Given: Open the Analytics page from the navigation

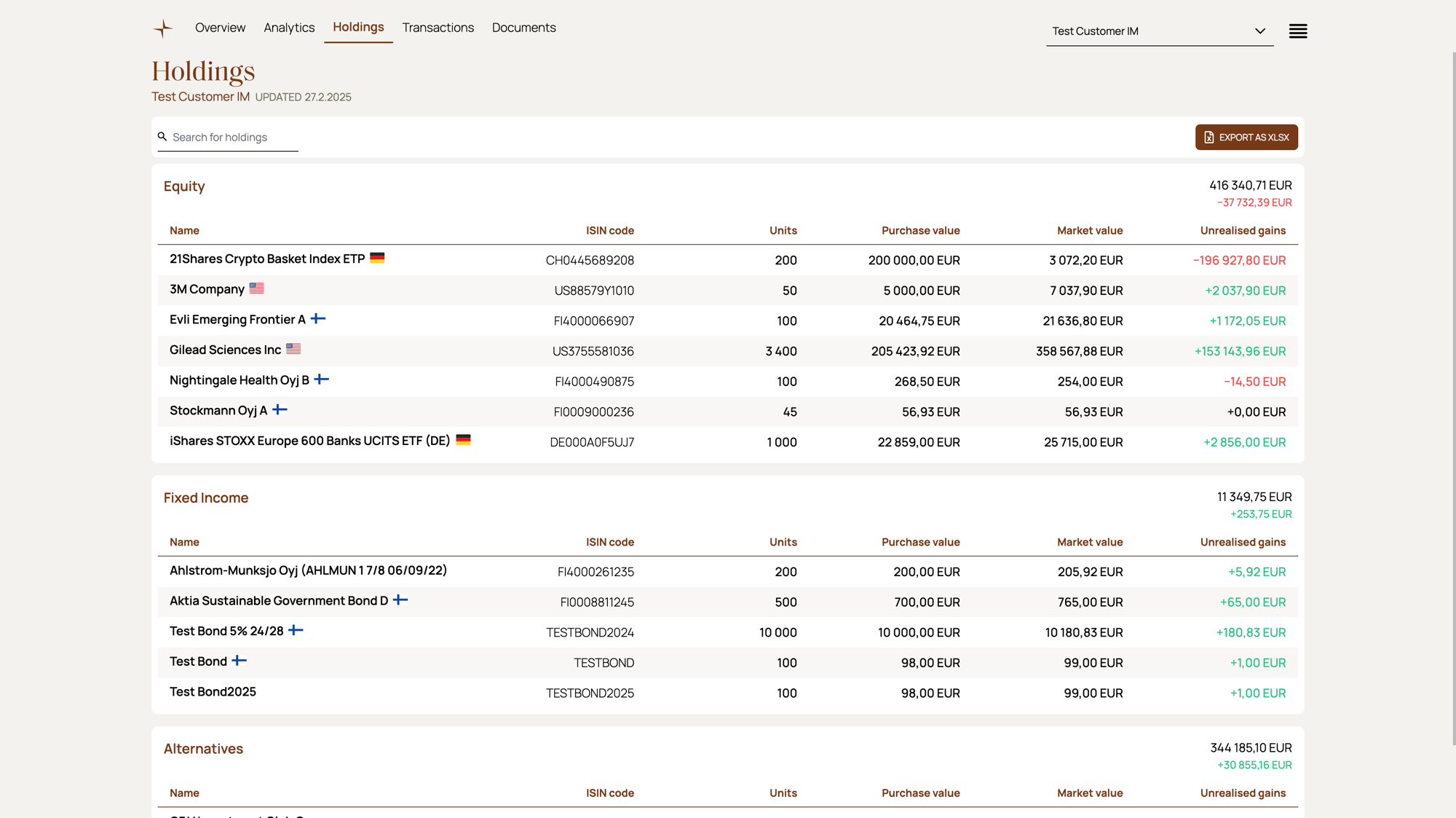Looking at the screenshot, I should pyautogui.click(x=289, y=27).
